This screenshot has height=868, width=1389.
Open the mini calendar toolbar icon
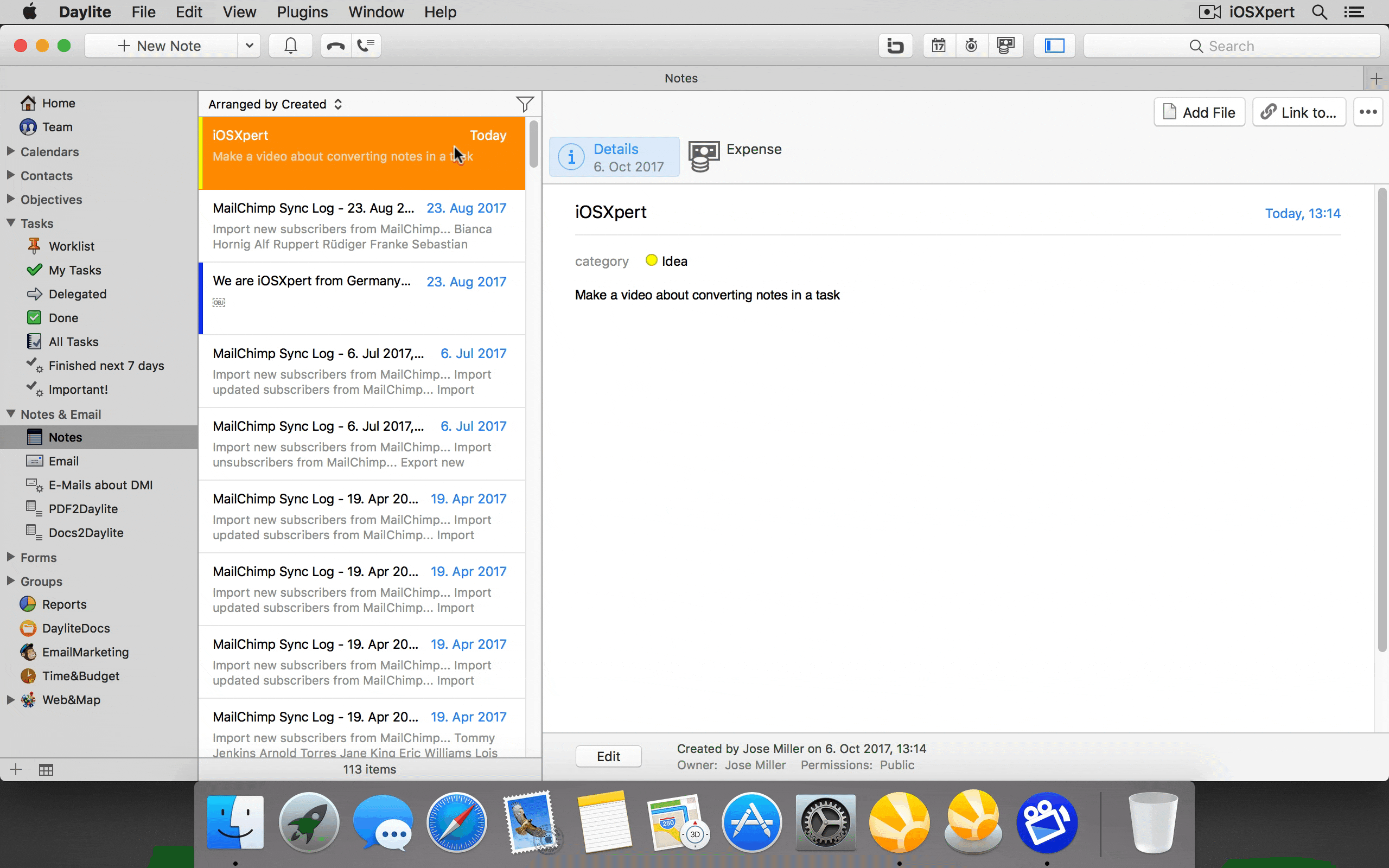939,46
